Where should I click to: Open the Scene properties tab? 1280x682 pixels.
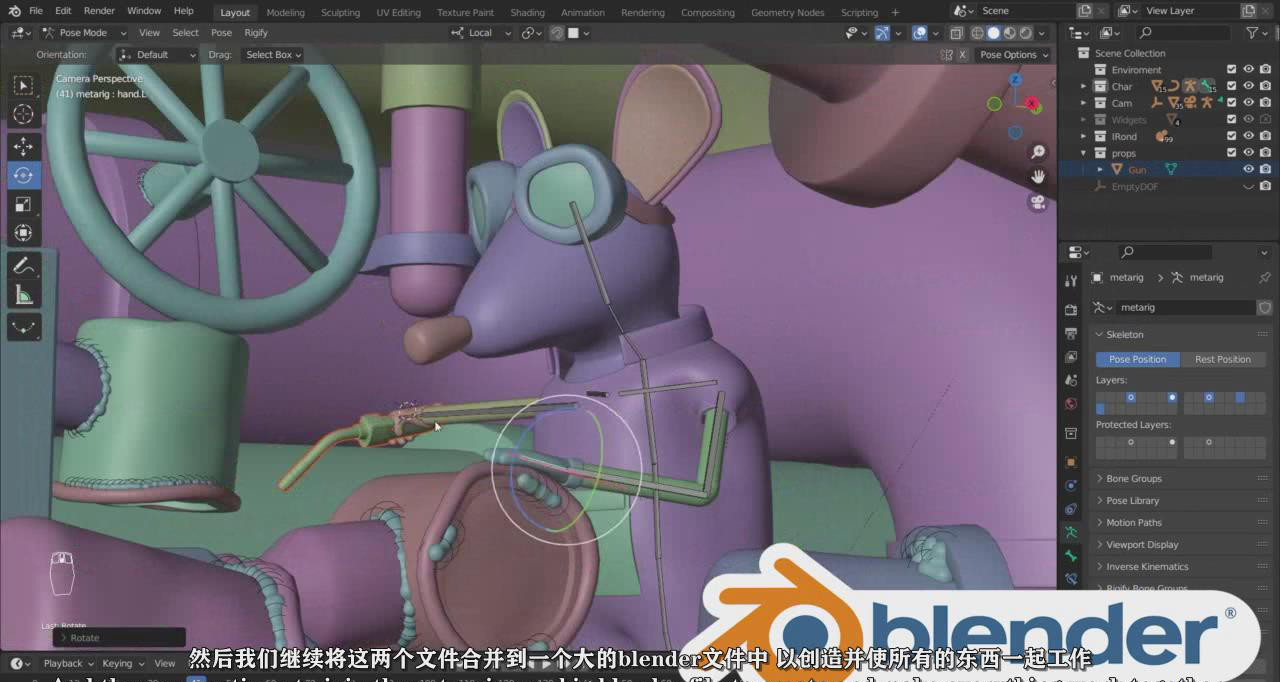[x=1071, y=380]
